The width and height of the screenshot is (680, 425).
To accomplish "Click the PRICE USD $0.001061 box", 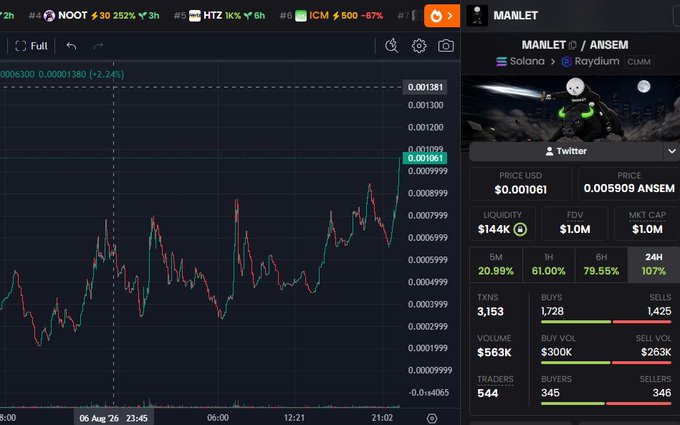I will click(520, 183).
